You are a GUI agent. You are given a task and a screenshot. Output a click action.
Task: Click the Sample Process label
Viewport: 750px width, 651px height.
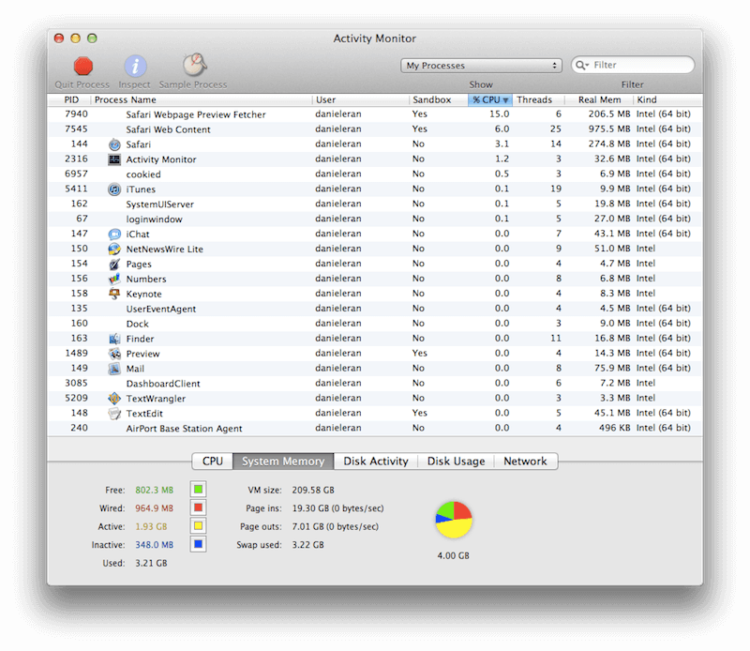pos(193,85)
